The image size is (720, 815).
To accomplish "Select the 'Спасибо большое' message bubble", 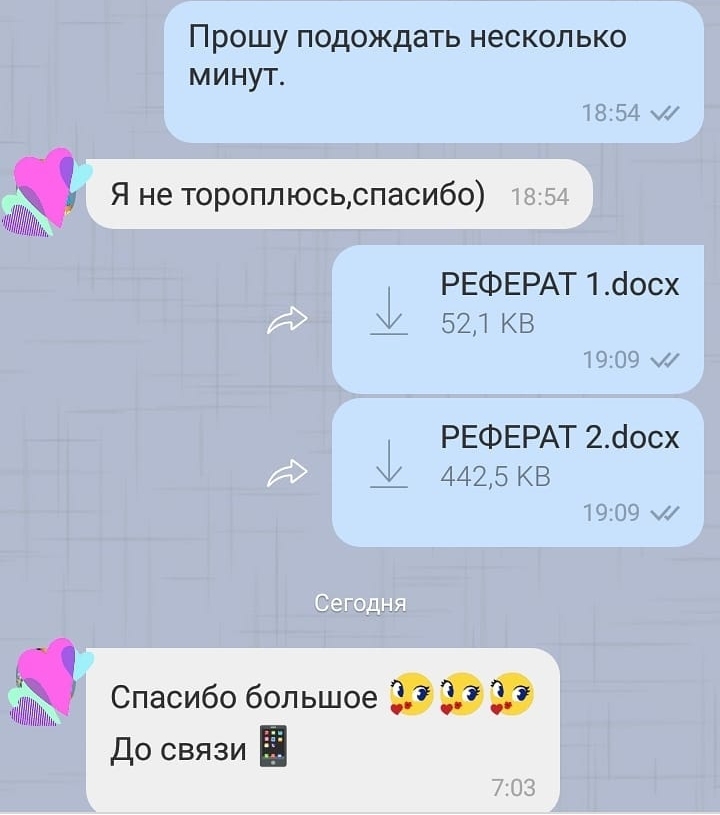I will [x=323, y=731].
